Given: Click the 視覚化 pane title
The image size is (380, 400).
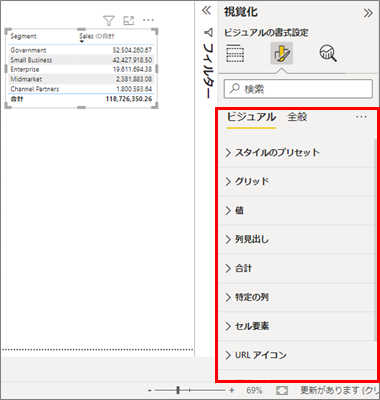Looking at the screenshot, I should (x=241, y=12).
